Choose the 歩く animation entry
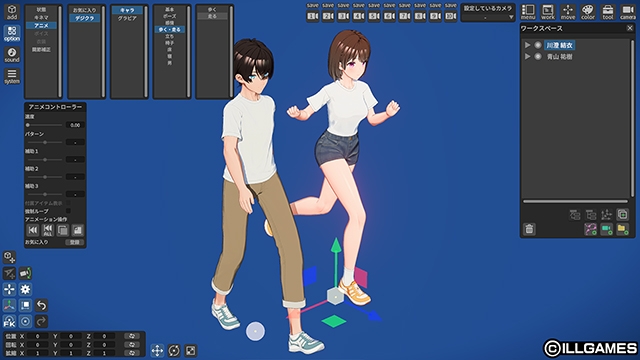640x360 pixels. [x=212, y=9]
